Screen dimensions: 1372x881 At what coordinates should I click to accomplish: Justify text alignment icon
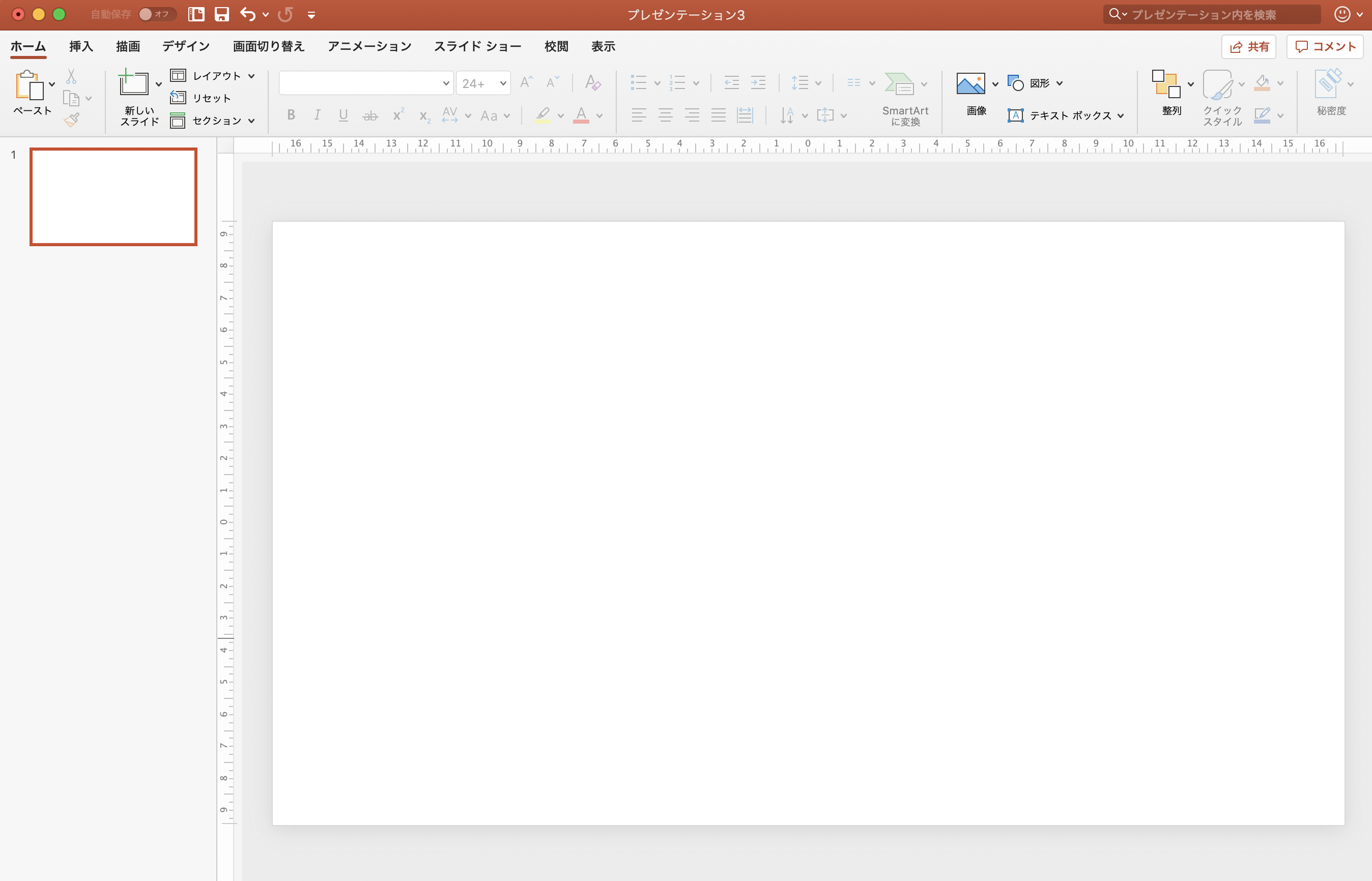coord(719,115)
